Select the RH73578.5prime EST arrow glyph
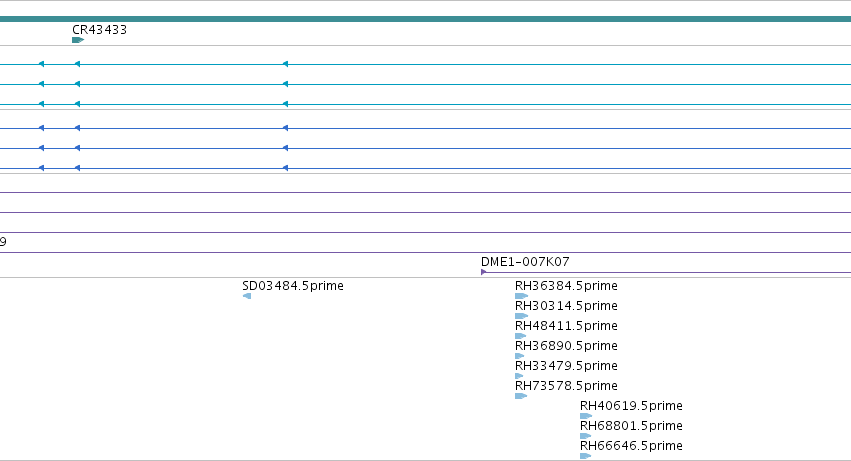The image size is (851, 461). (521, 396)
